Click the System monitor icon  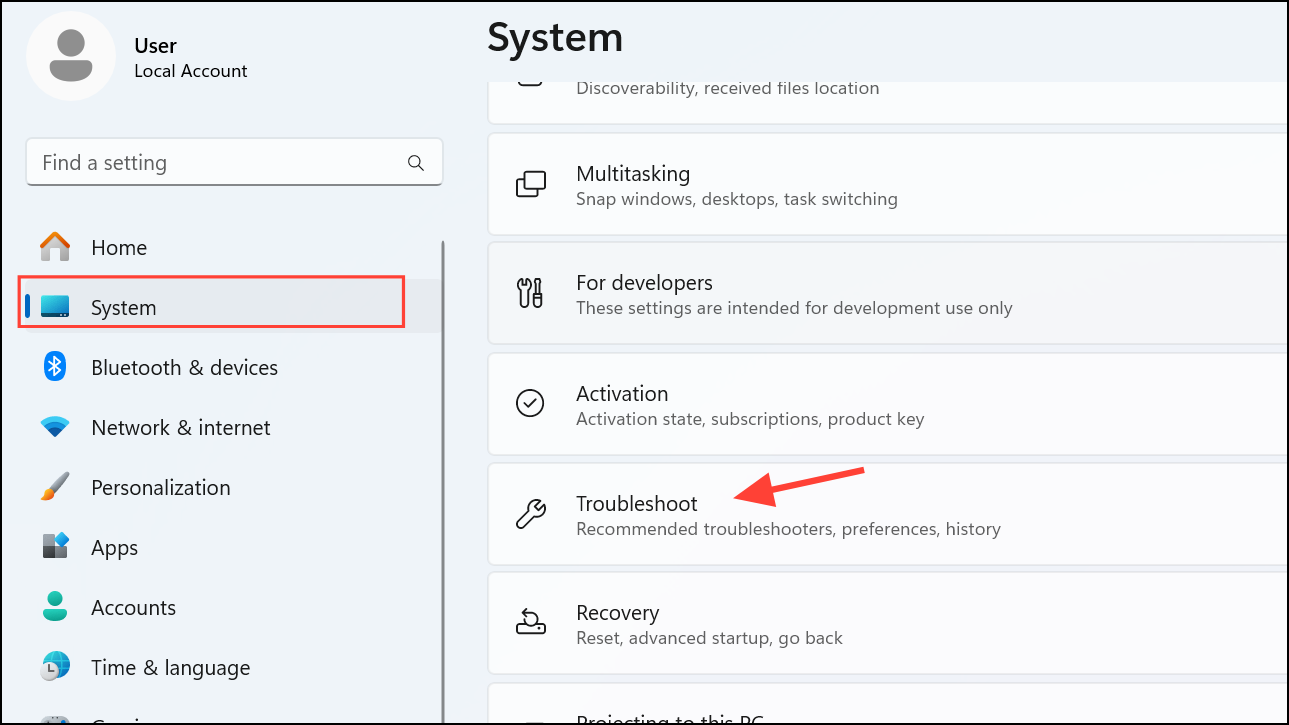tap(55, 307)
